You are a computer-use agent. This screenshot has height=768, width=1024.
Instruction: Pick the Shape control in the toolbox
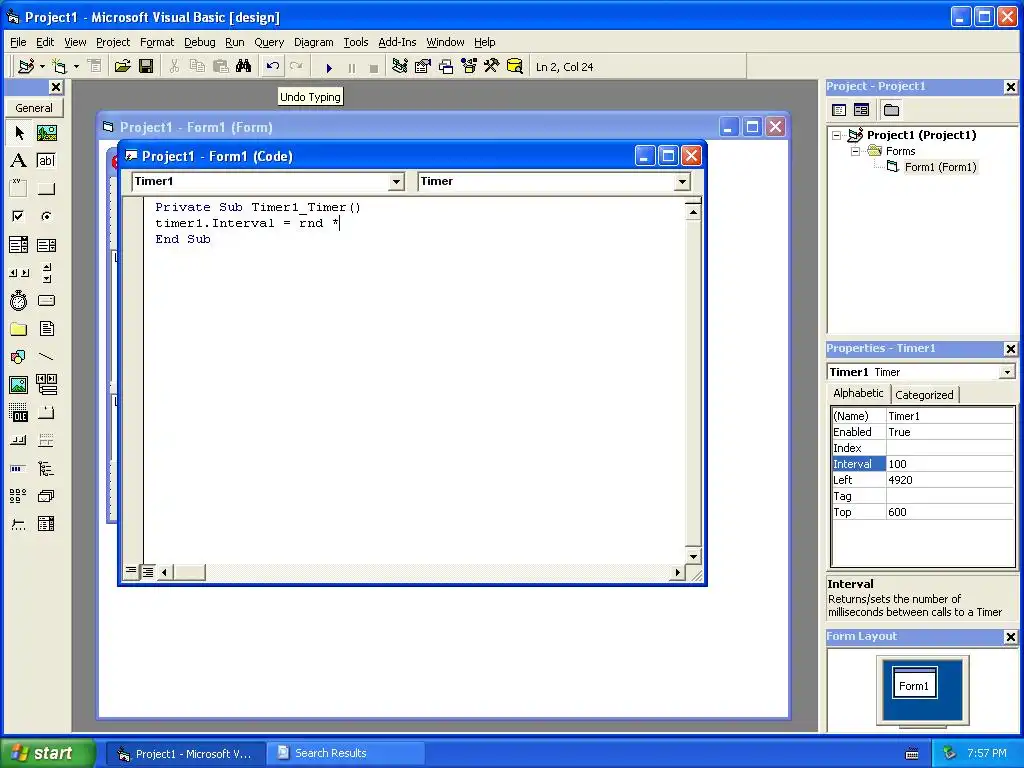point(19,357)
